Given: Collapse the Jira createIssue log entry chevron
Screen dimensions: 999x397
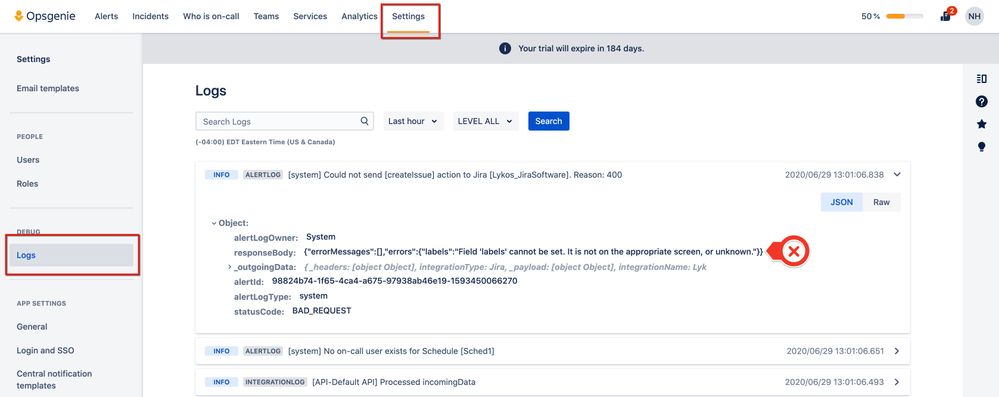Looking at the screenshot, I should pos(897,174).
